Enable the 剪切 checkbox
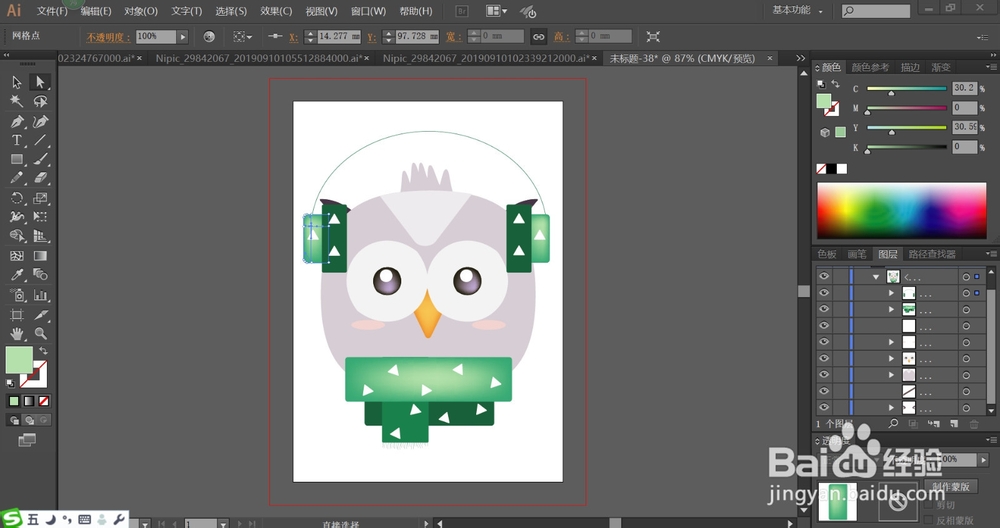The width and height of the screenshot is (1000, 528). [x=928, y=505]
